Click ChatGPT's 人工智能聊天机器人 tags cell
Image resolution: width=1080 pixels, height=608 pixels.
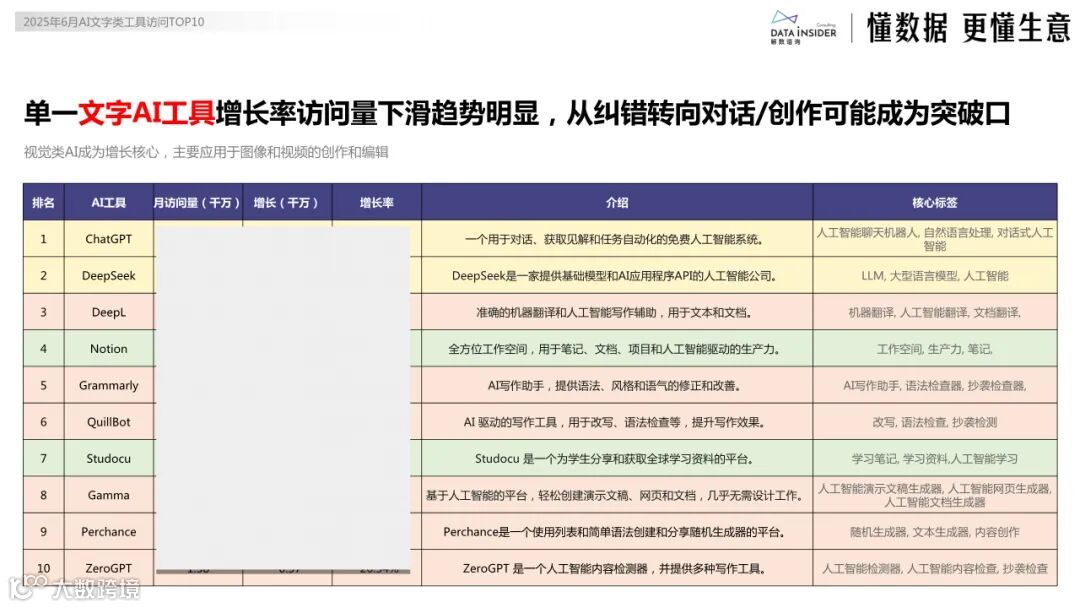935,239
